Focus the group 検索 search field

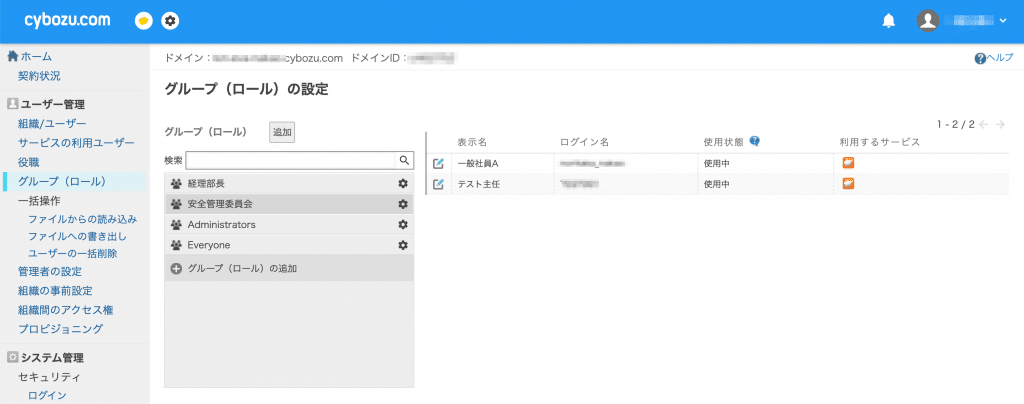coord(291,160)
